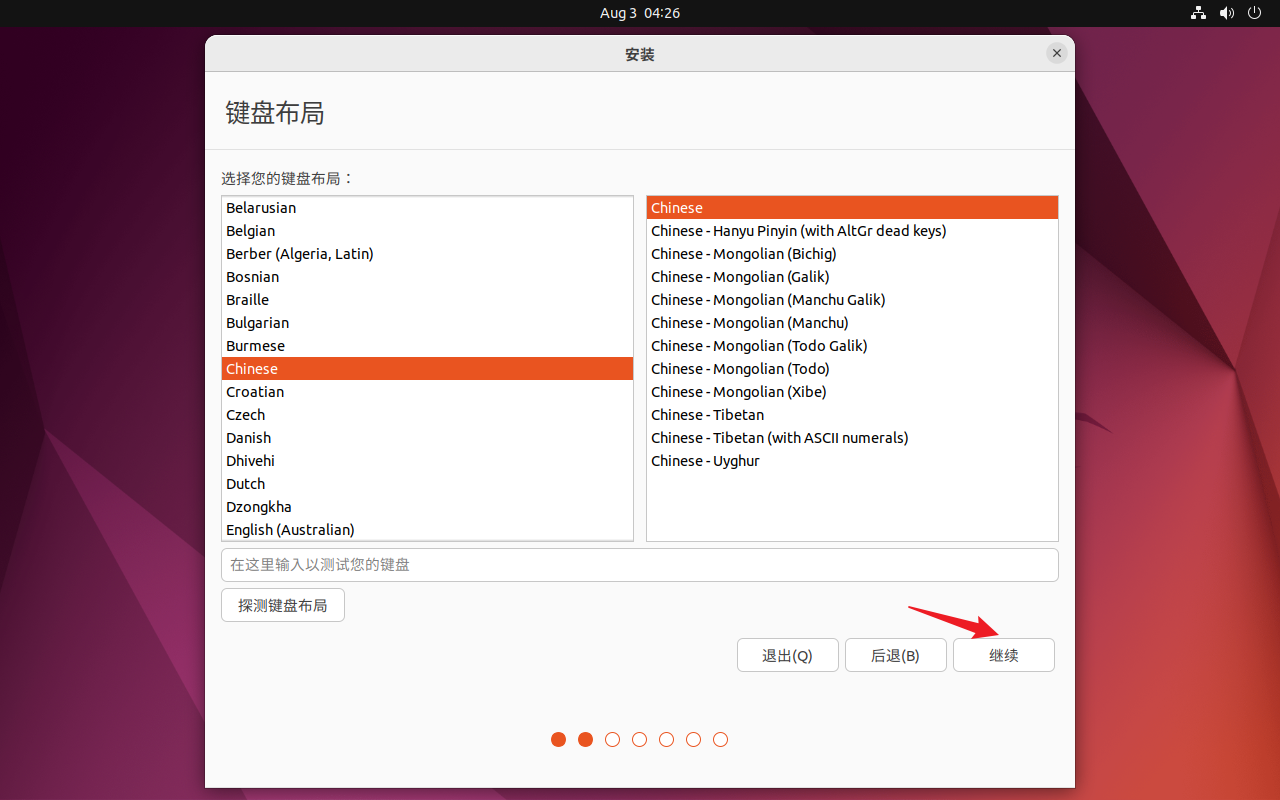This screenshot has height=800, width=1280.
Task: Choose Chinese - Uyghur variant
Action: pos(705,461)
